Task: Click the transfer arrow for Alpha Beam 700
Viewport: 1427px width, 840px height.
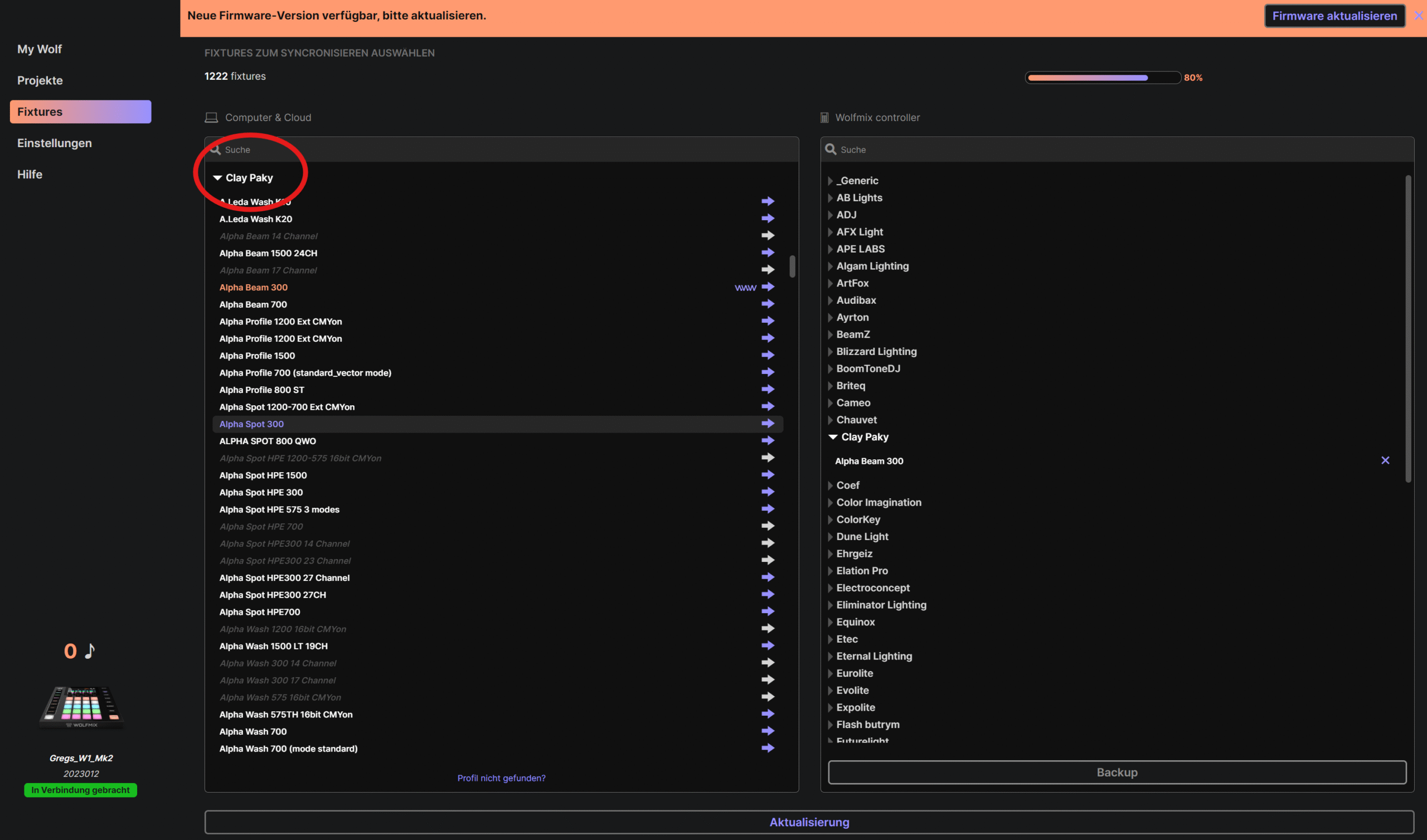Action: point(768,304)
